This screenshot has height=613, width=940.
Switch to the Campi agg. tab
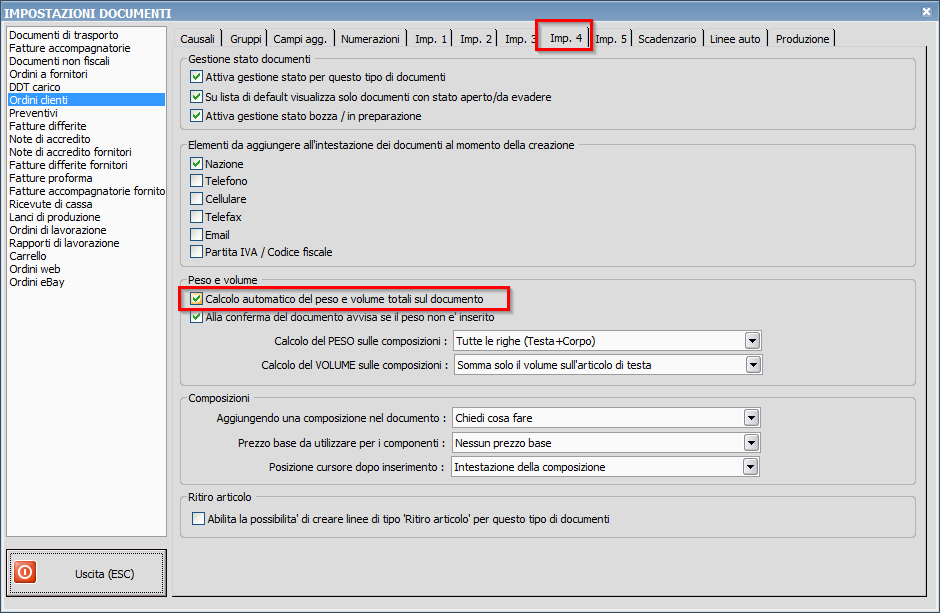pos(300,39)
